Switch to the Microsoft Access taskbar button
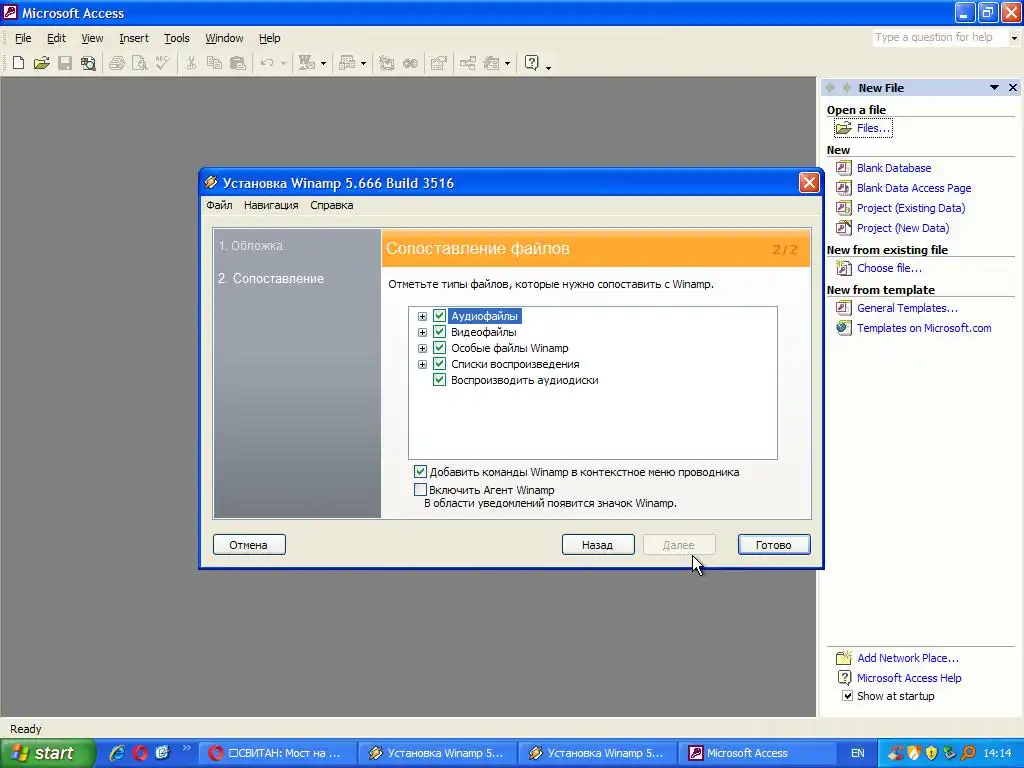 (x=758, y=753)
